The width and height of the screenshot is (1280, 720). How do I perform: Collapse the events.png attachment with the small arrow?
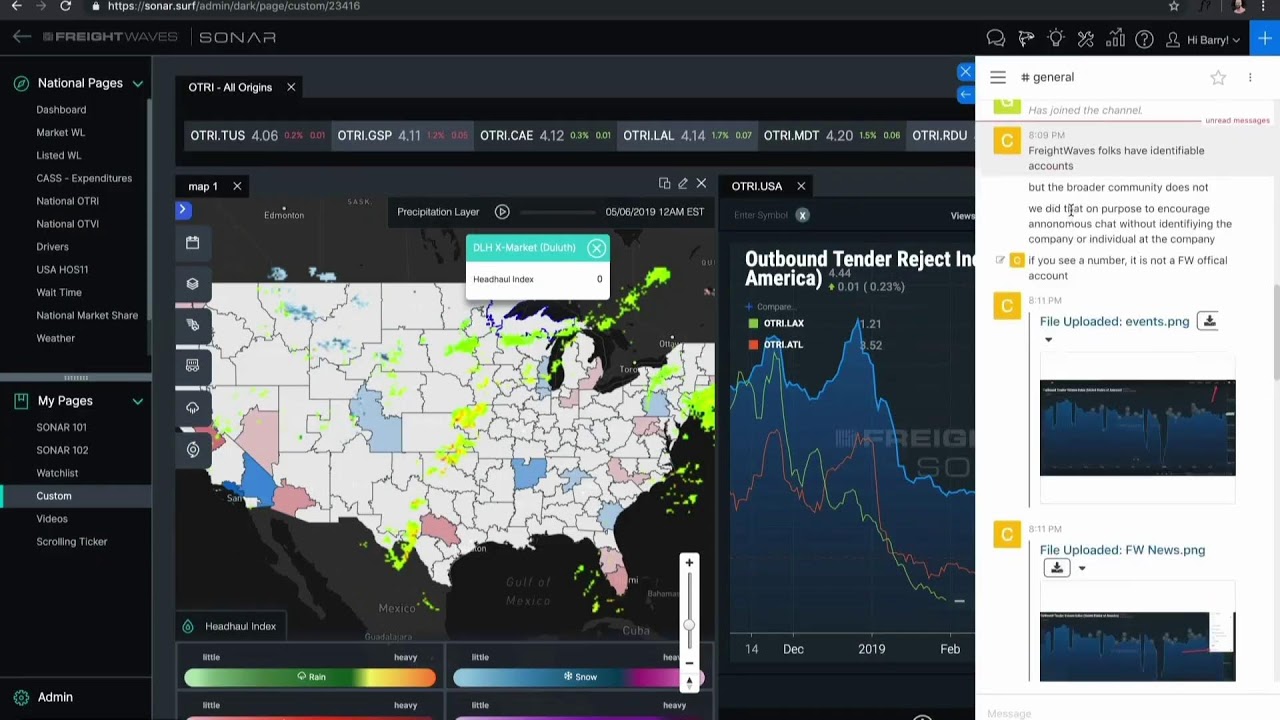pos(1048,340)
